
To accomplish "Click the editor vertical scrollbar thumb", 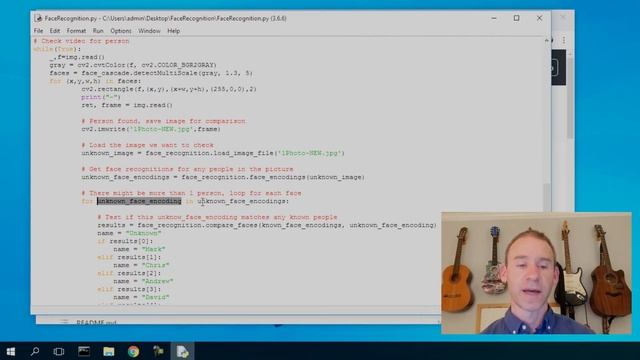I will [x=547, y=197].
